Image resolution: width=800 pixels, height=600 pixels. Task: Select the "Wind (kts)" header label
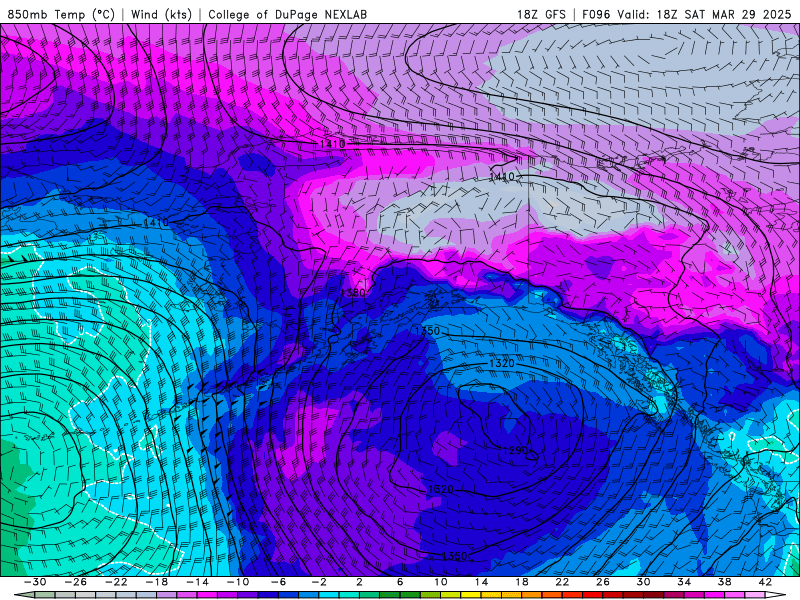pos(161,14)
